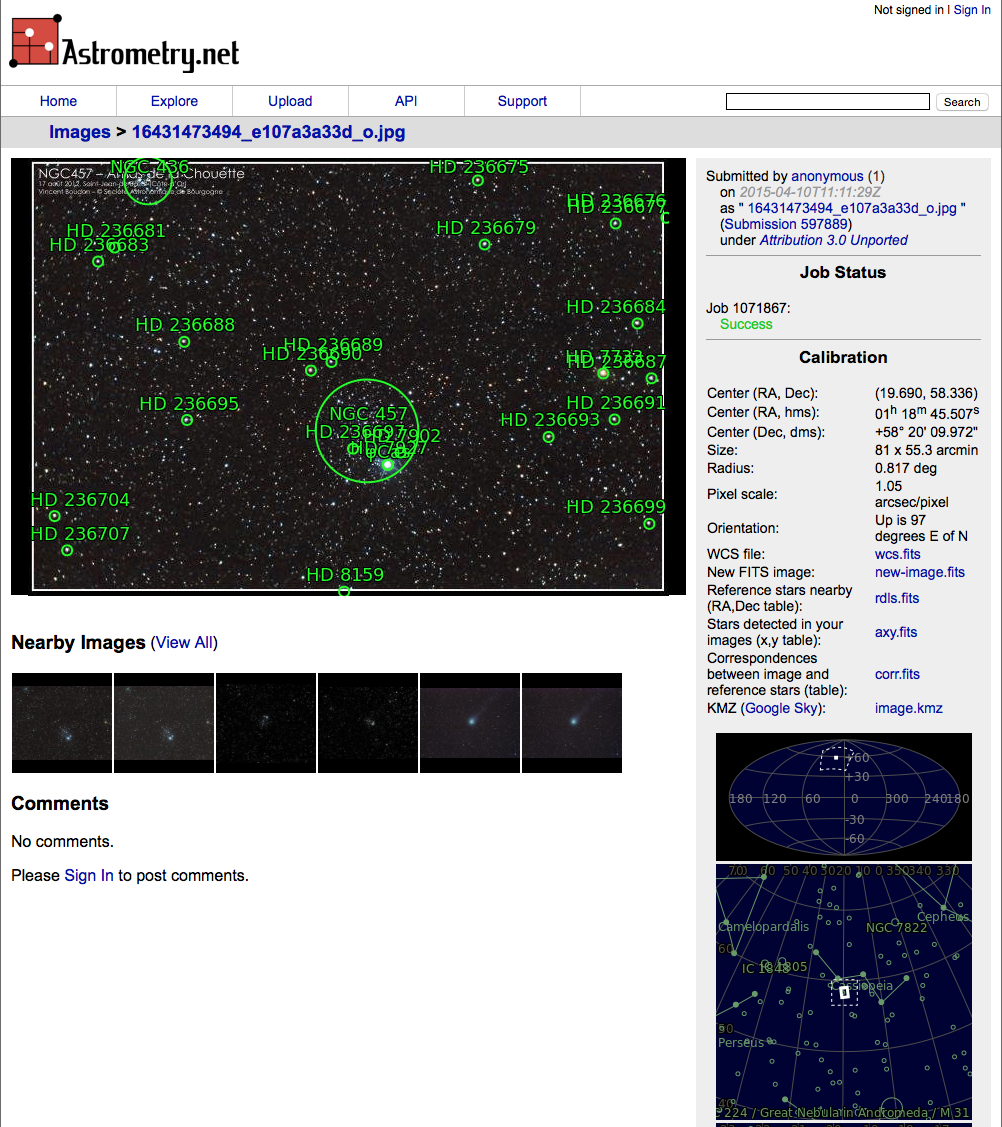The image size is (1002, 1127).
Task: Click inside the search text field
Action: pos(827,102)
